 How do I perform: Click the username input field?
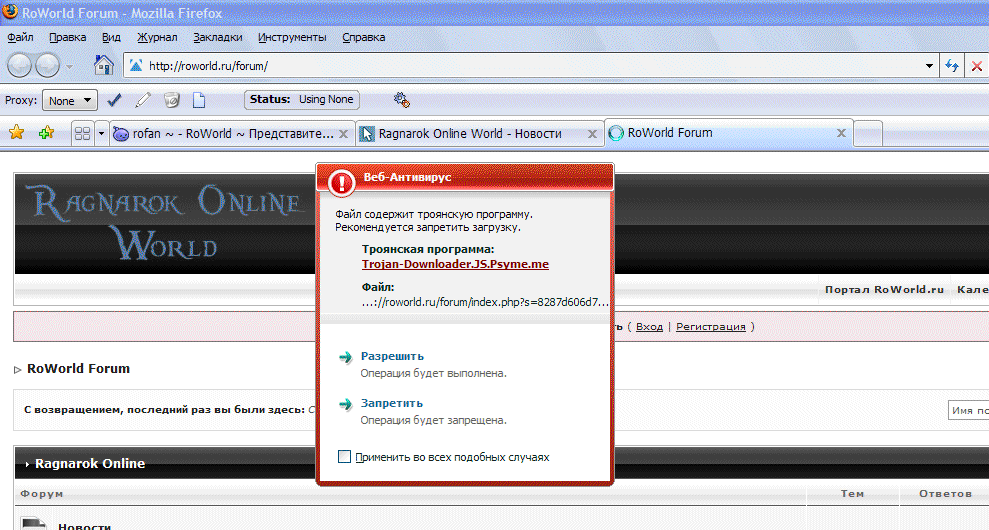968,410
